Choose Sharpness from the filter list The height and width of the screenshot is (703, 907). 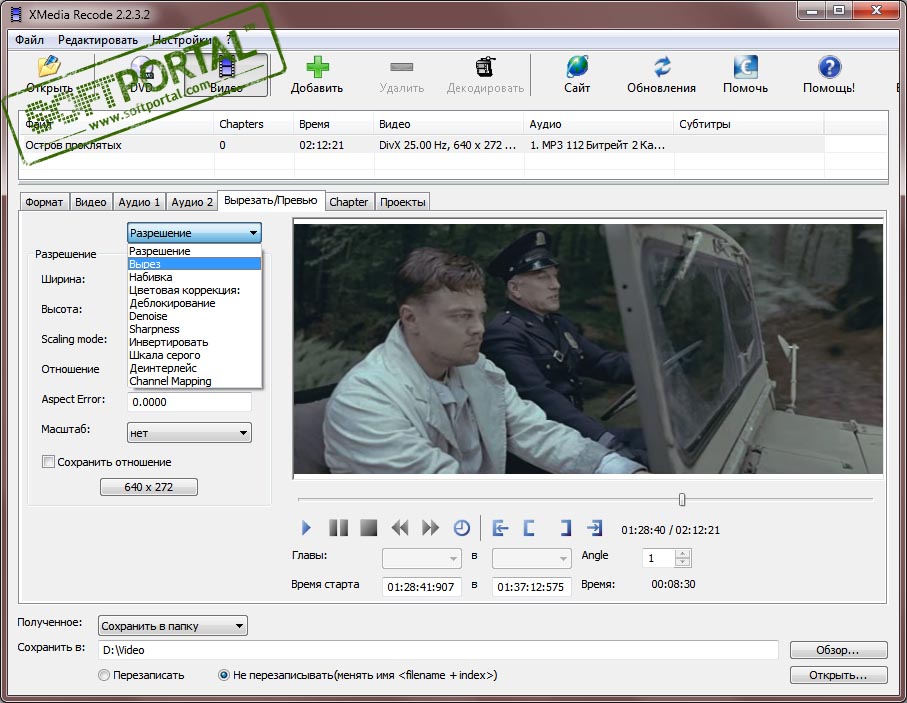pyautogui.click(x=194, y=329)
